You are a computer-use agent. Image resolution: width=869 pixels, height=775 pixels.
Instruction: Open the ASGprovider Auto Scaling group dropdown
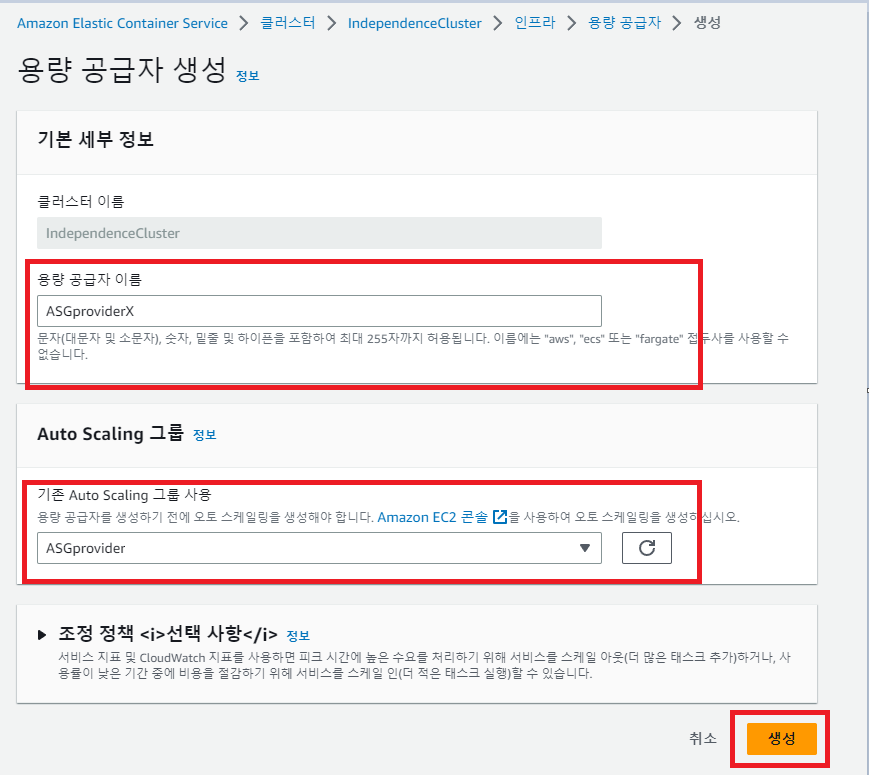point(319,548)
